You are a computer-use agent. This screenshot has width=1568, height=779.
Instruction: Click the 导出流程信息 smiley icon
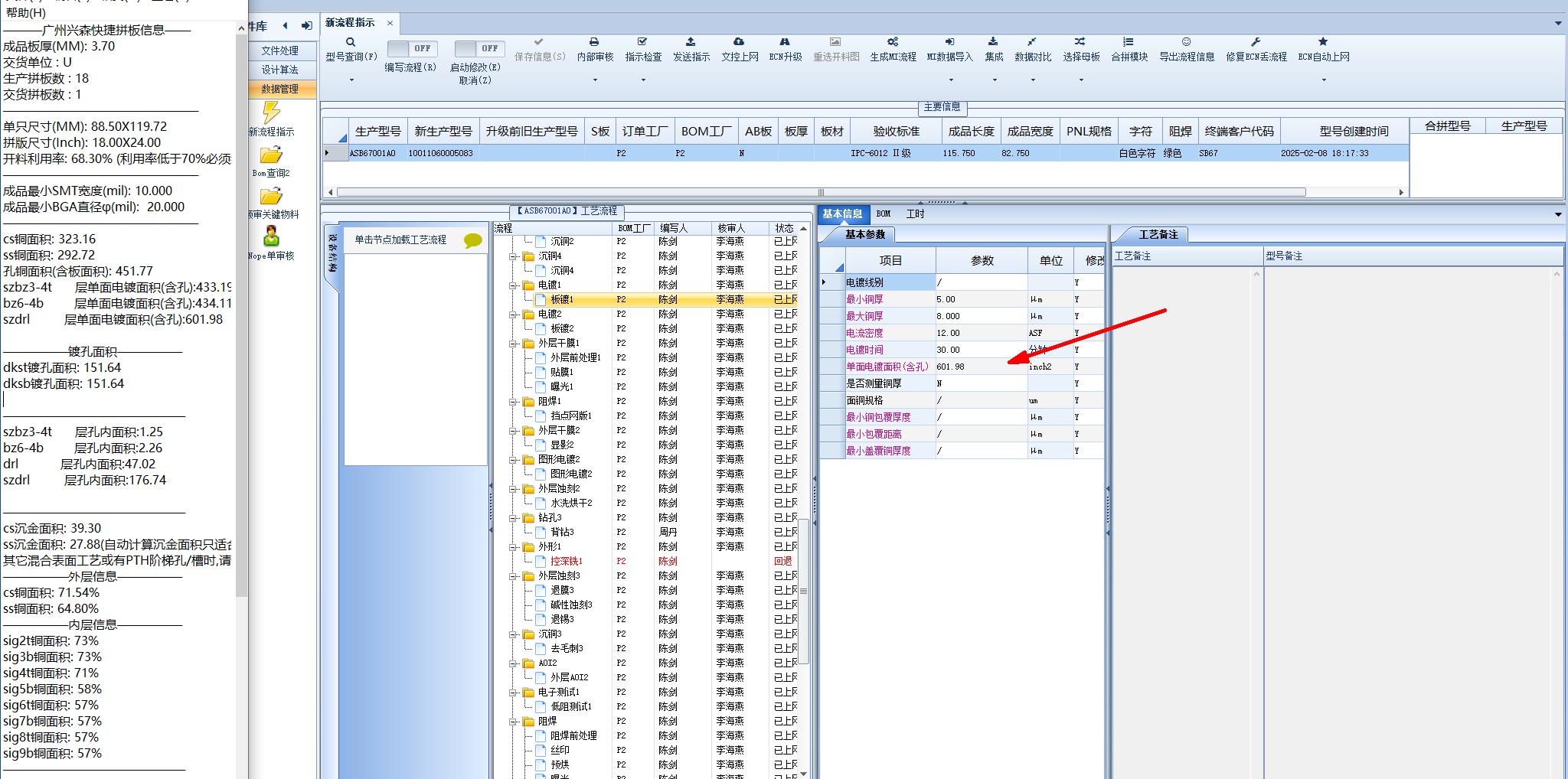pos(1186,42)
